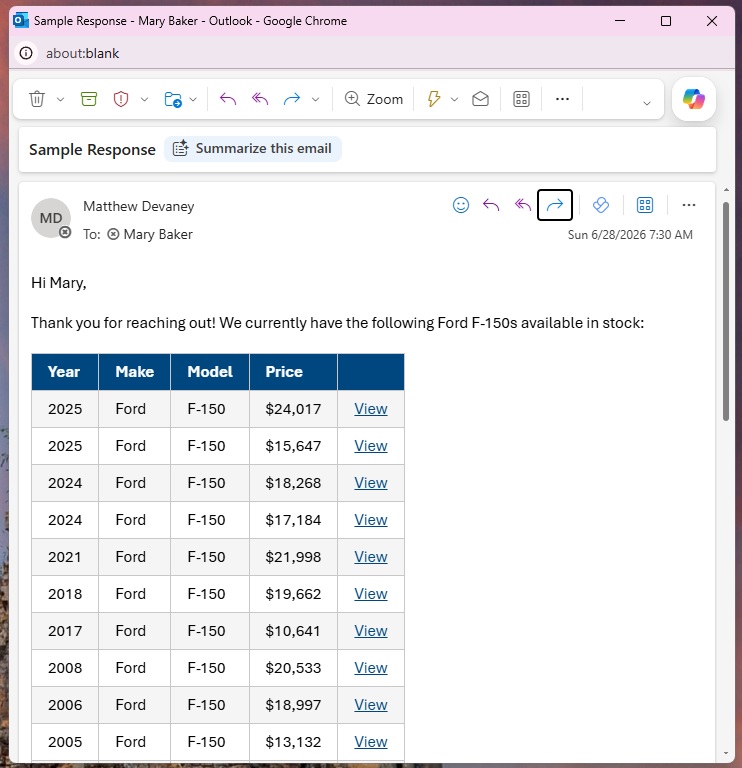Open View link for $18,268 truck
This screenshot has width=742, height=768.
(371, 482)
